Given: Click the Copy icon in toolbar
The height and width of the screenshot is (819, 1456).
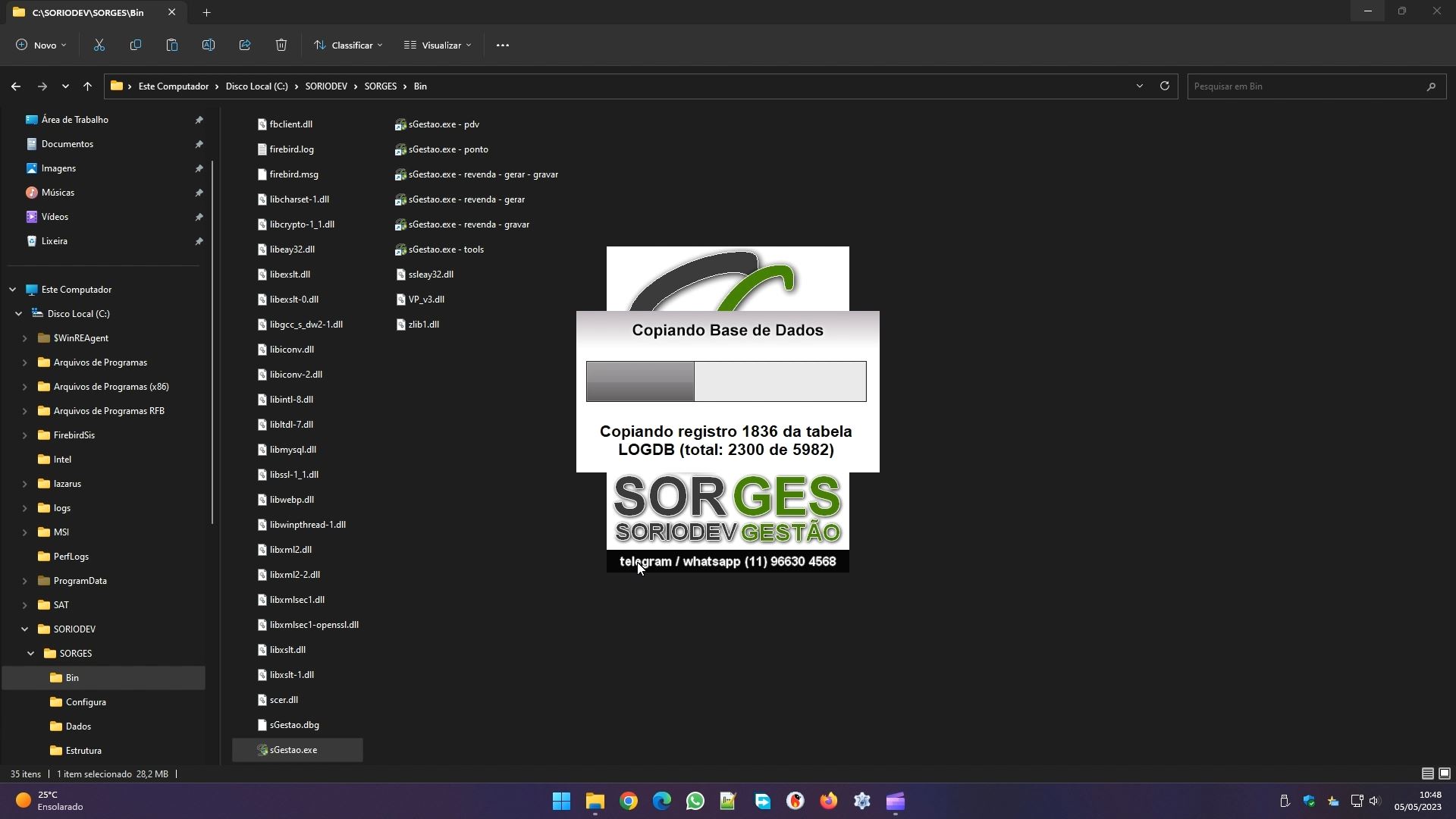Looking at the screenshot, I should coord(136,45).
